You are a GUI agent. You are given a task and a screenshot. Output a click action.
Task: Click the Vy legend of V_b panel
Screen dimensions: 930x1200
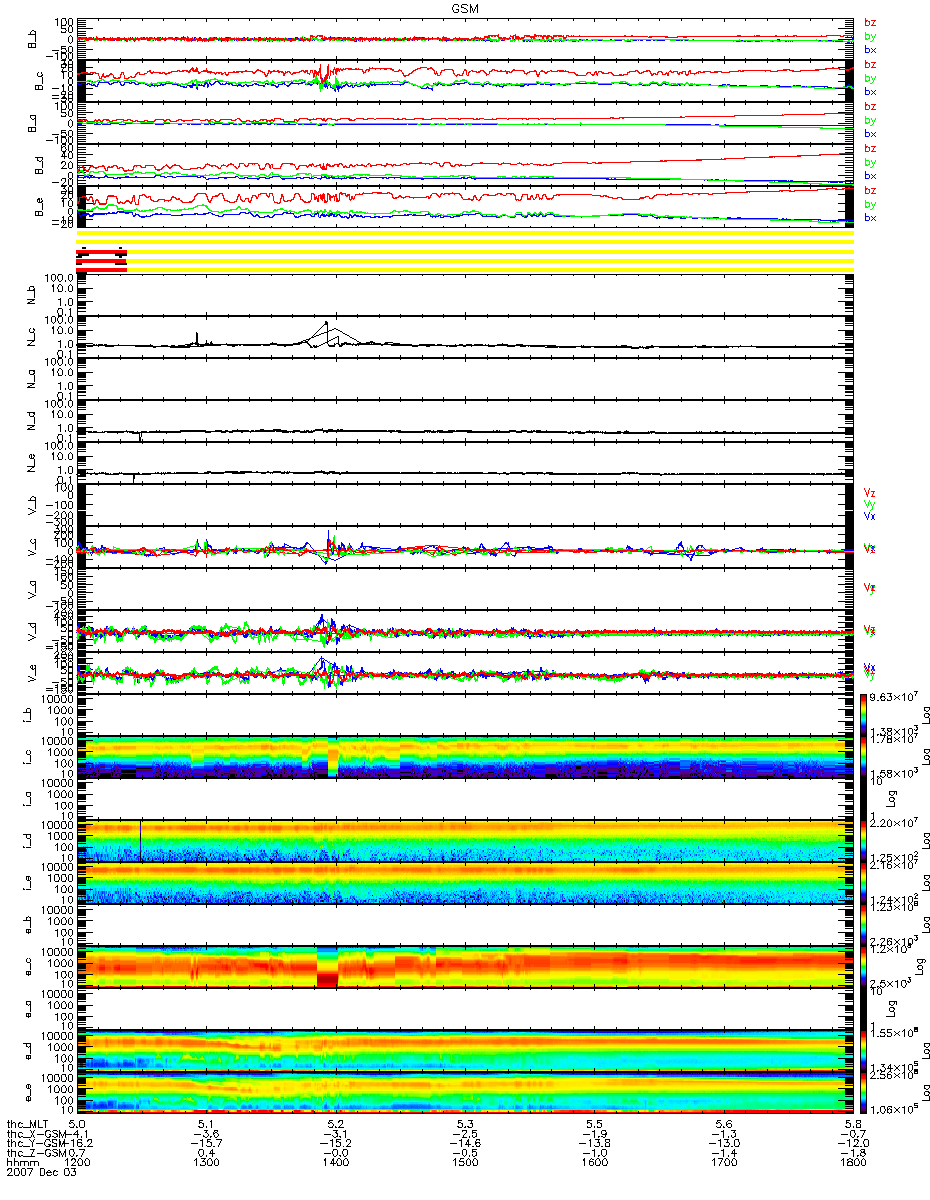click(x=869, y=504)
